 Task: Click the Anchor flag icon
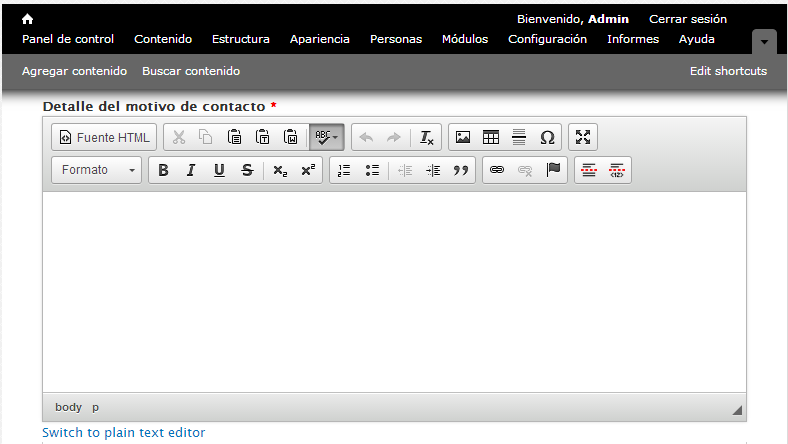(x=553, y=170)
